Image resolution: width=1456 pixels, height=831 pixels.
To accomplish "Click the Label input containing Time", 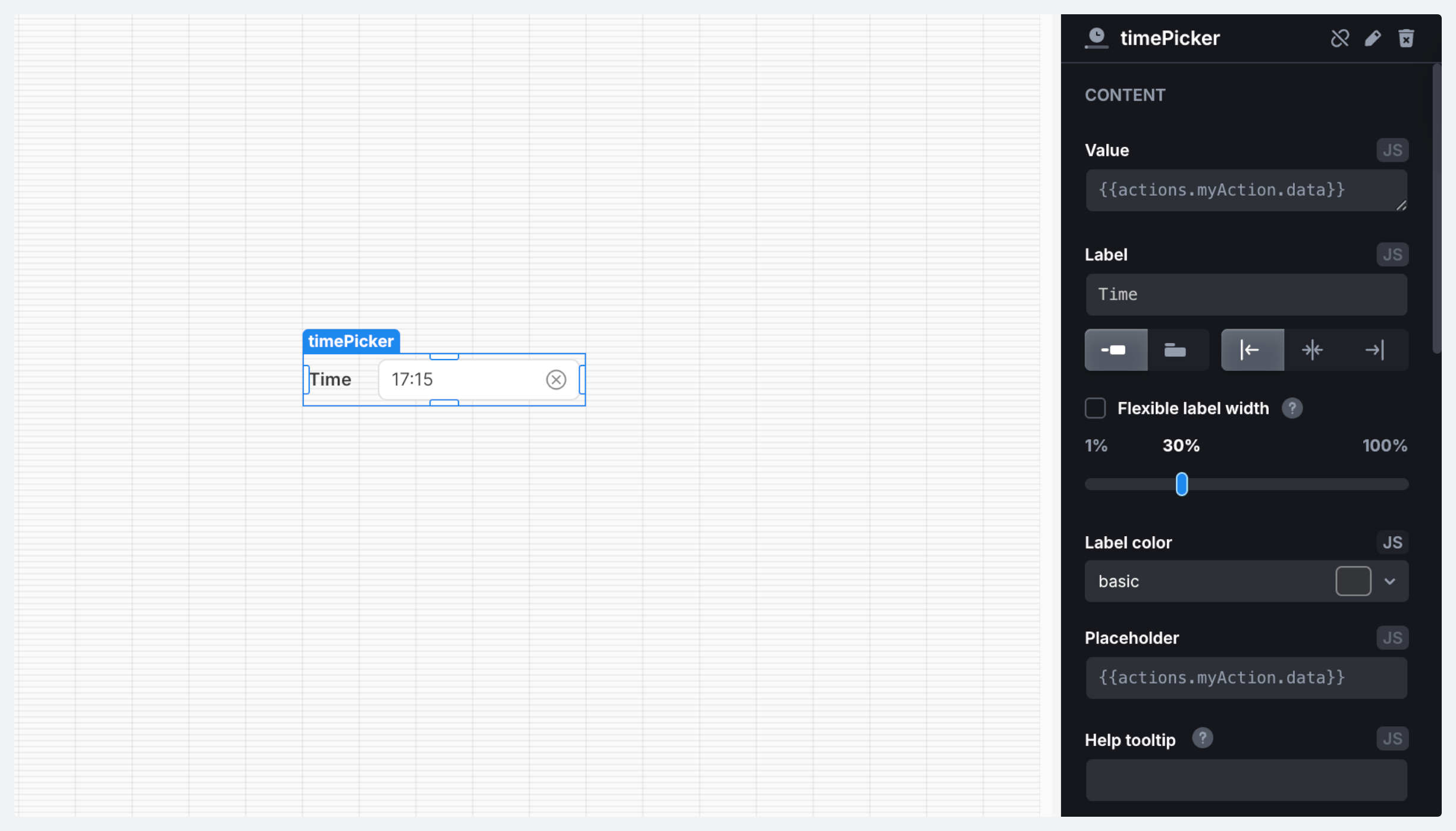I will click(x=1246, y=295).
